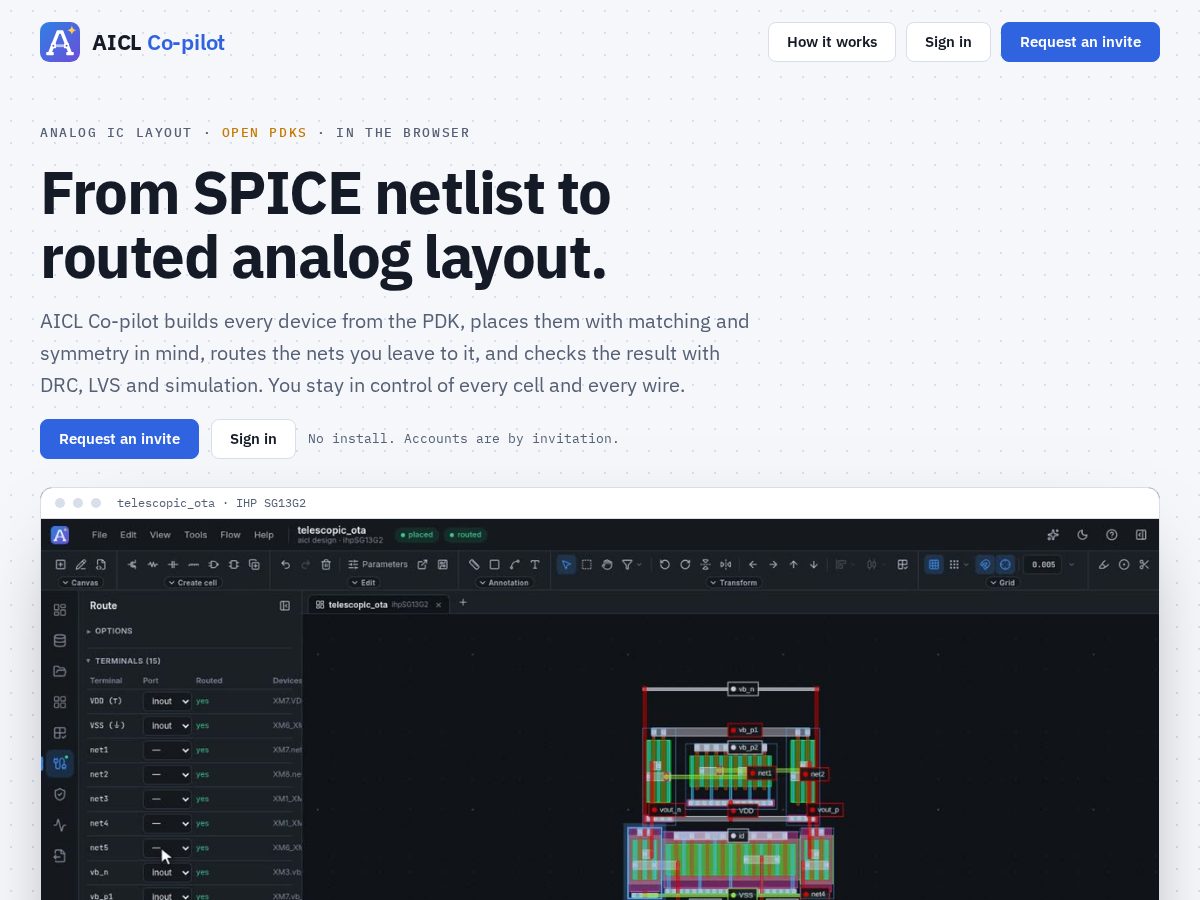Image resolution: width=1200 pixels, height=900 pixels.
Task: Select the pointer selection tool
Action: (566, 564)
